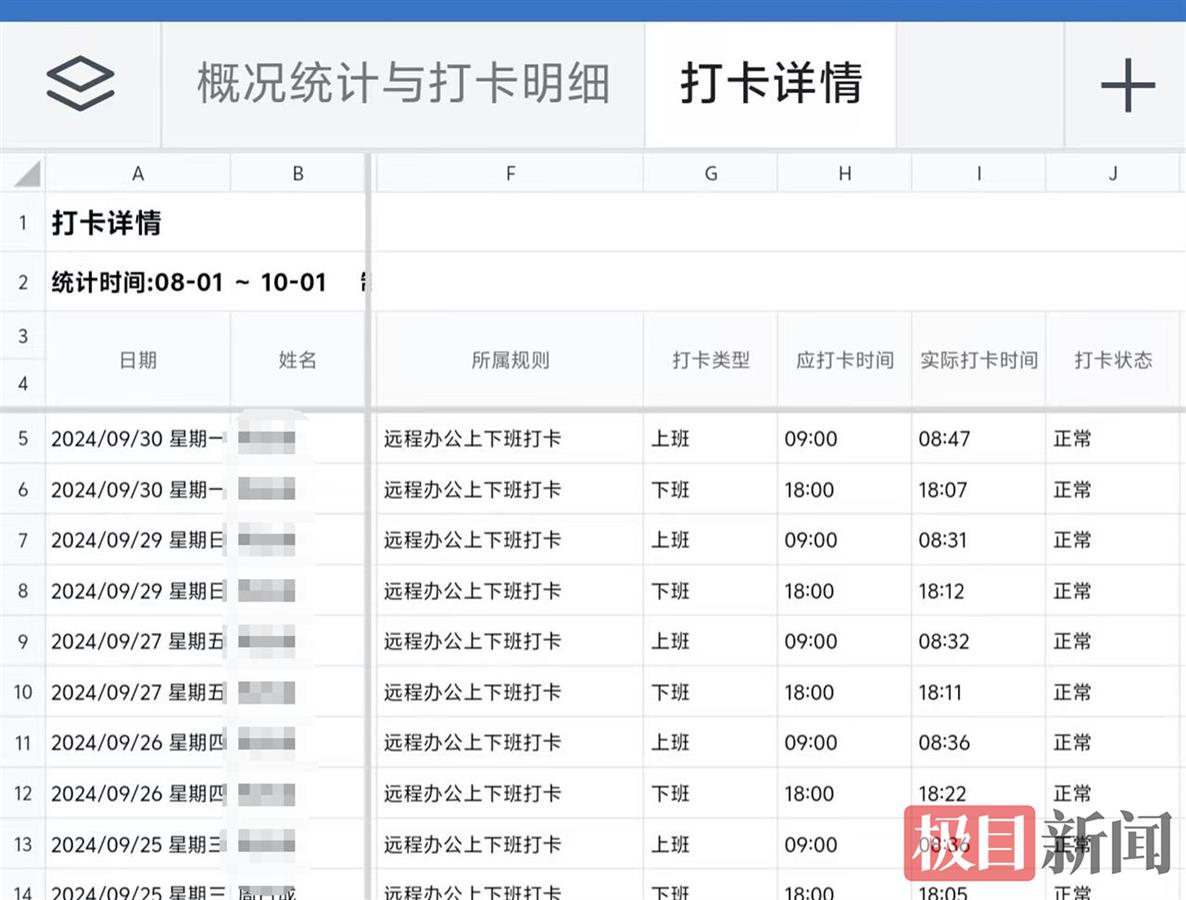Click the actual time cell 08:47
The width and height of the screenshot is (1186, 900).
944,439
